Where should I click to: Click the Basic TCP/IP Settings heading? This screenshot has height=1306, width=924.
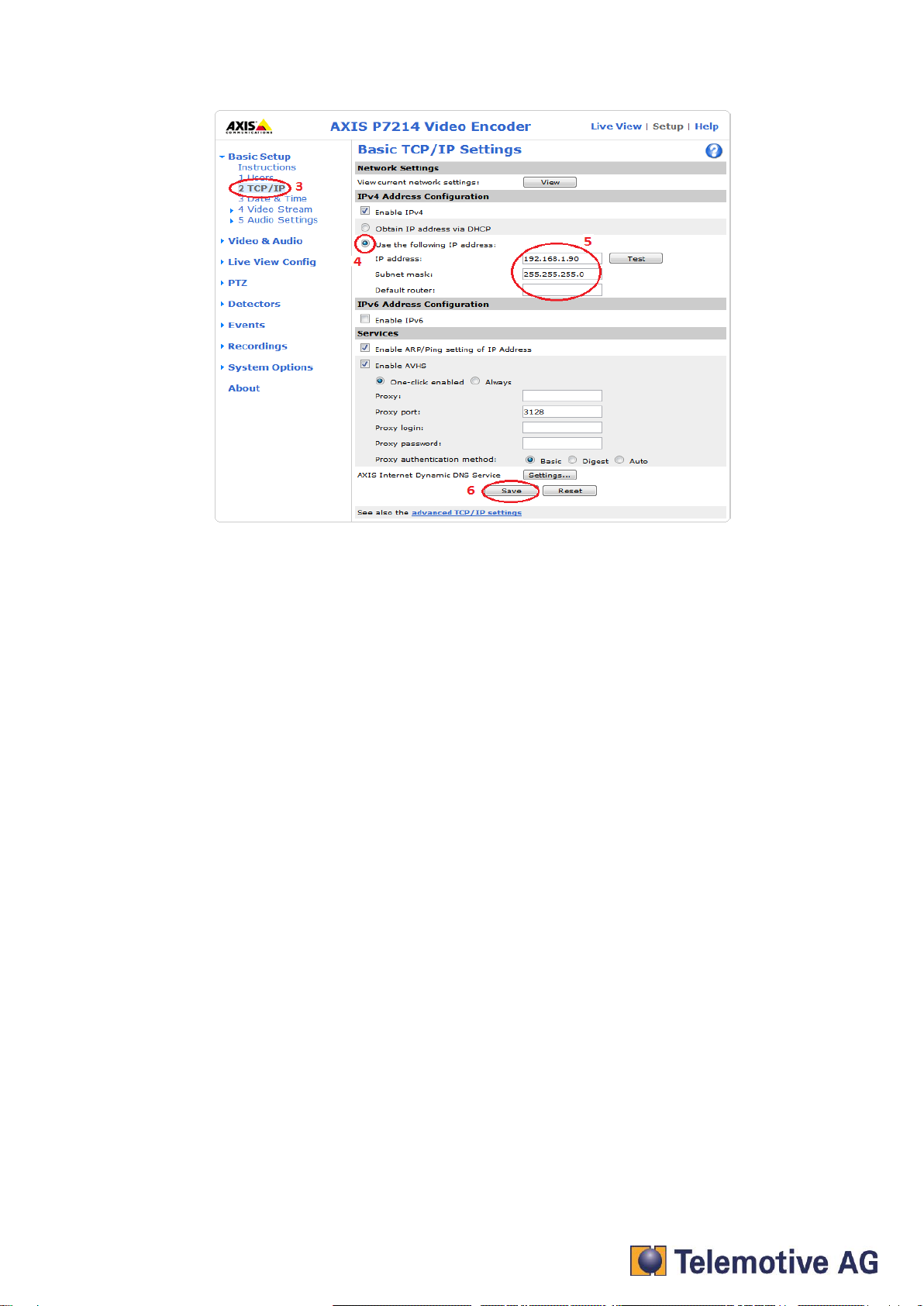tap(440, 150)
